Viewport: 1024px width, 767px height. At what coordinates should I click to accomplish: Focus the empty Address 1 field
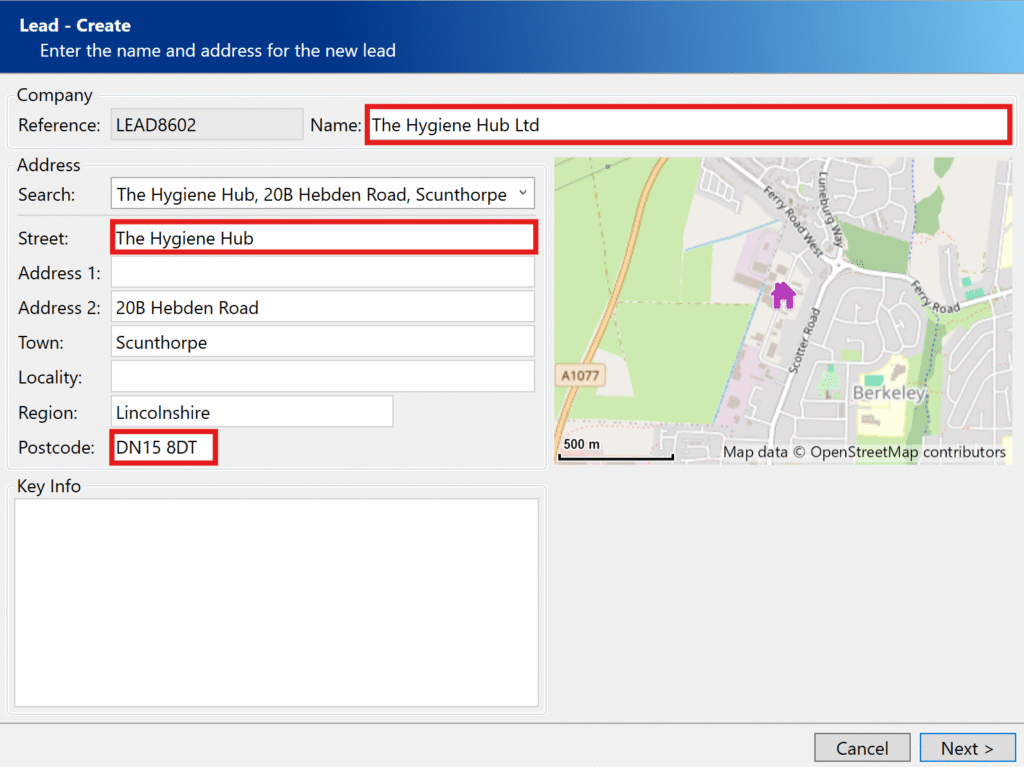322,273
